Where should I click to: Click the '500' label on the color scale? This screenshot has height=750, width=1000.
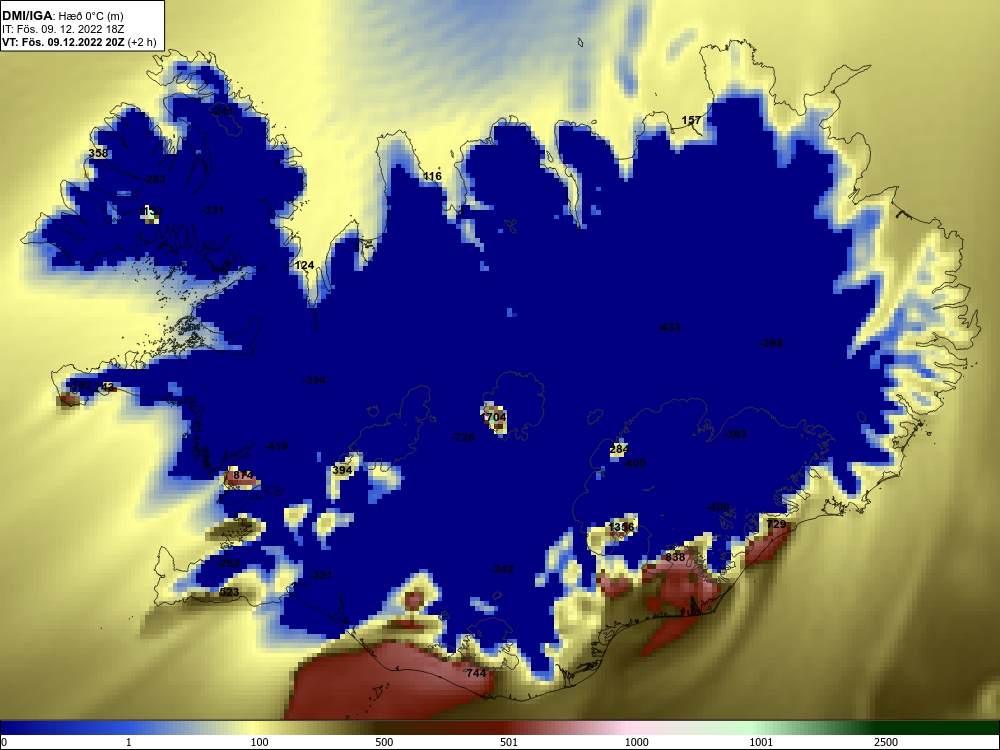384,742
